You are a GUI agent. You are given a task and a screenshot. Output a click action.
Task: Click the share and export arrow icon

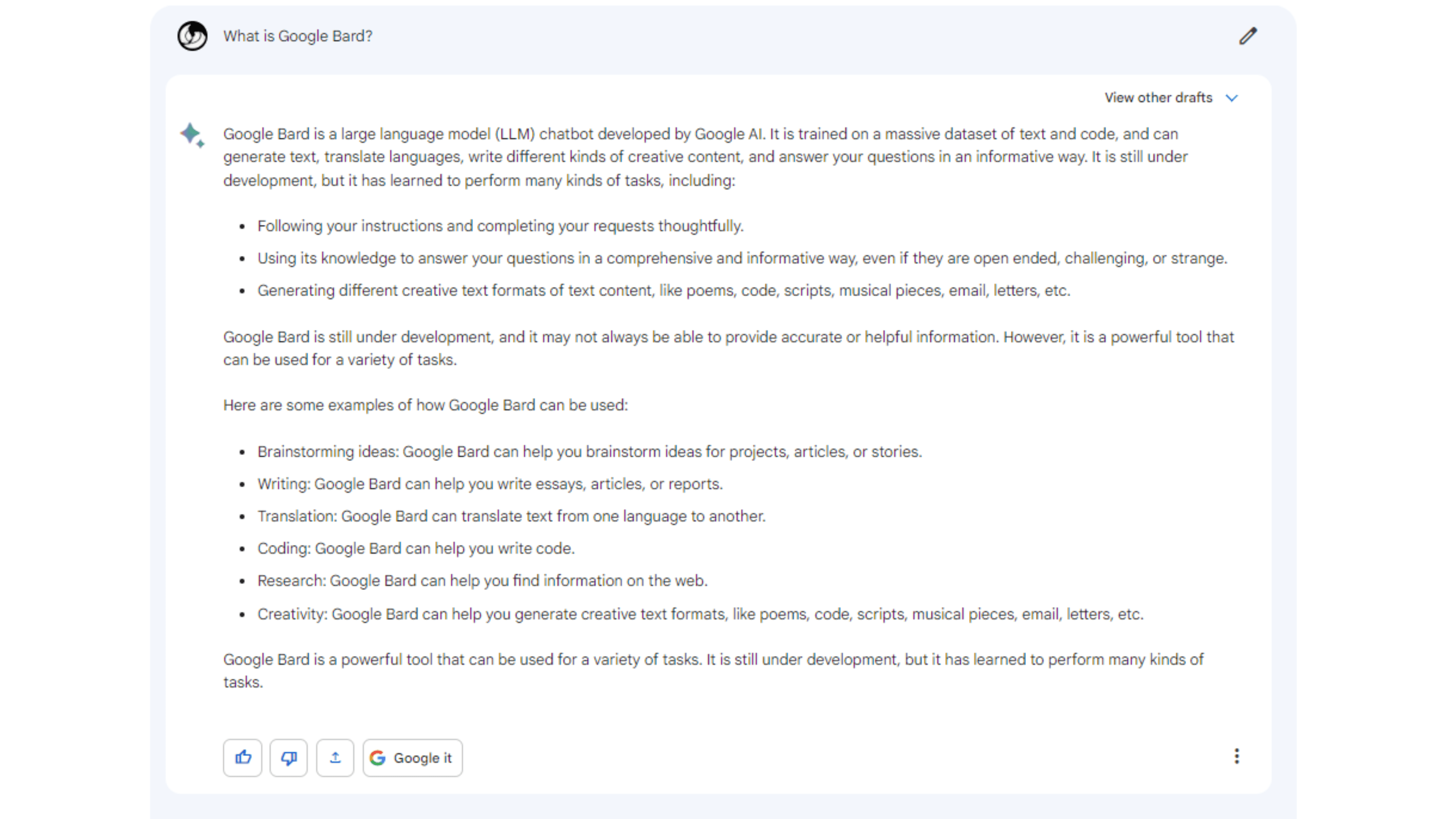[x=335, y=758]
